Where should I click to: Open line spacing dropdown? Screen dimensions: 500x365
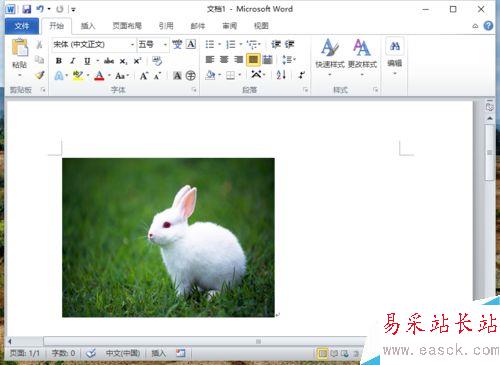tap(289, 60)
